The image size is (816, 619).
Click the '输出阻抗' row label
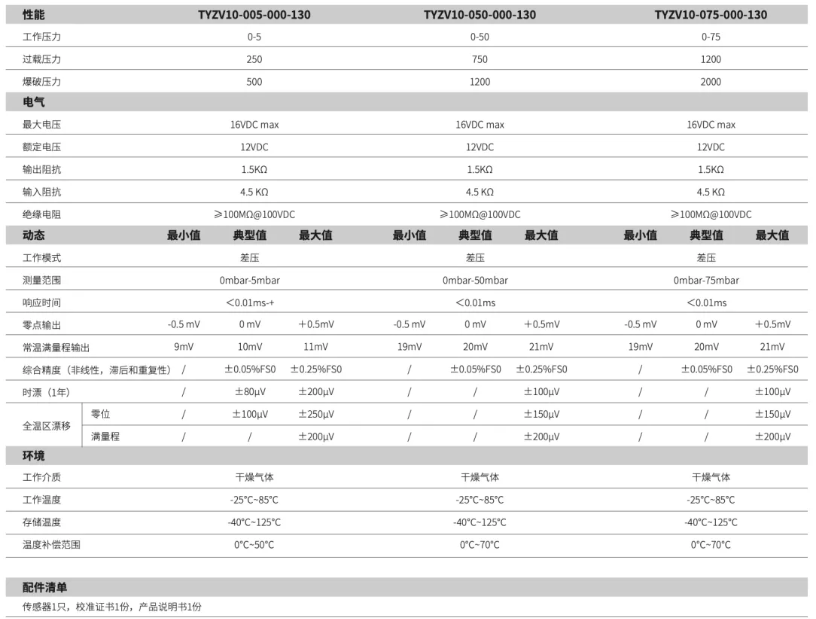click(x=42, y=169)
